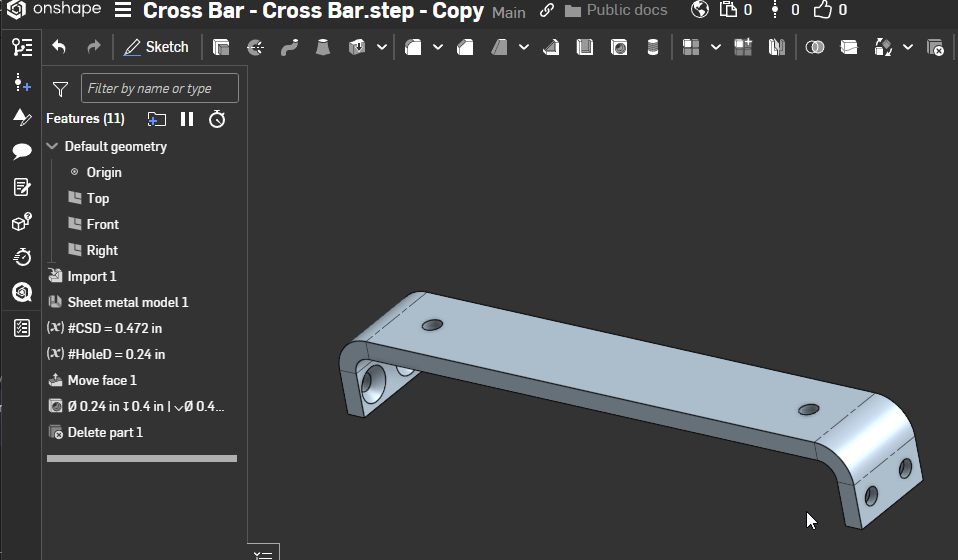Viewport: 958px width, 560px height.
Task: Select Origin in the feature tree
Action: tap(103, 172)
